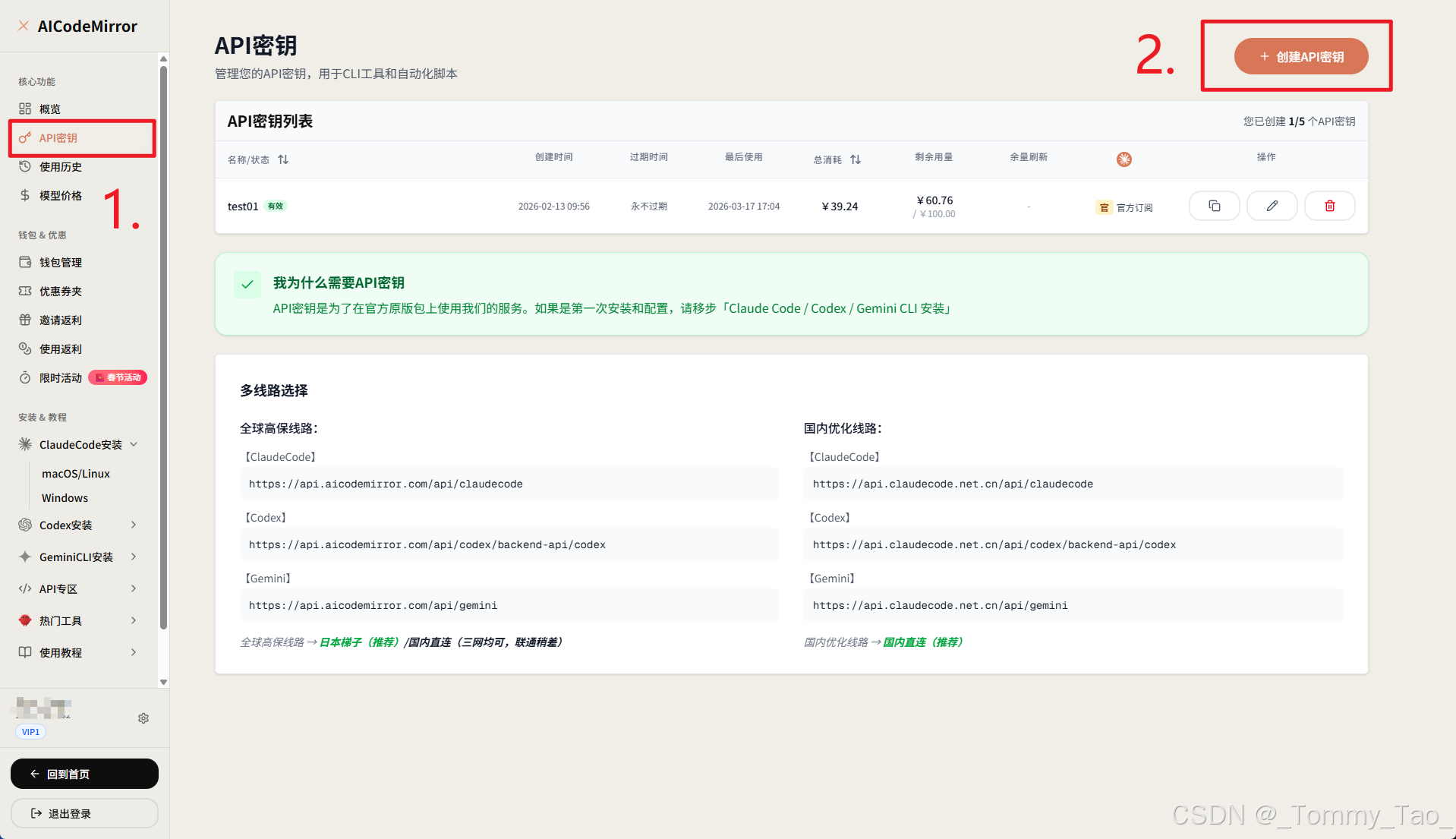
Task: Toggle sorting on the 名称/状态 column
Action: [x=283, y=159]
